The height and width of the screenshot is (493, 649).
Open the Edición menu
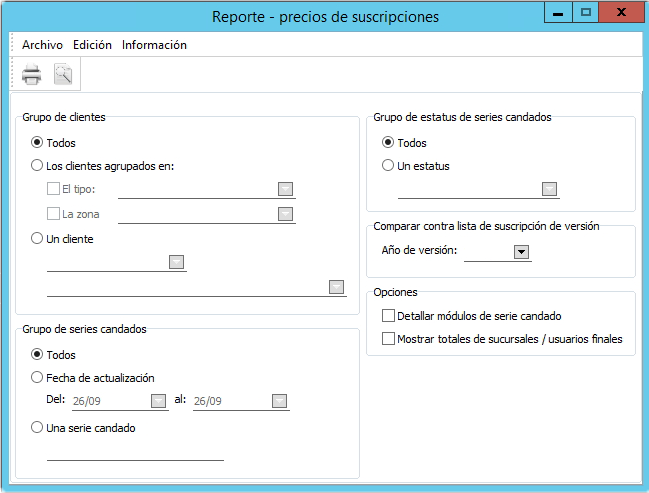pos(92,45)
